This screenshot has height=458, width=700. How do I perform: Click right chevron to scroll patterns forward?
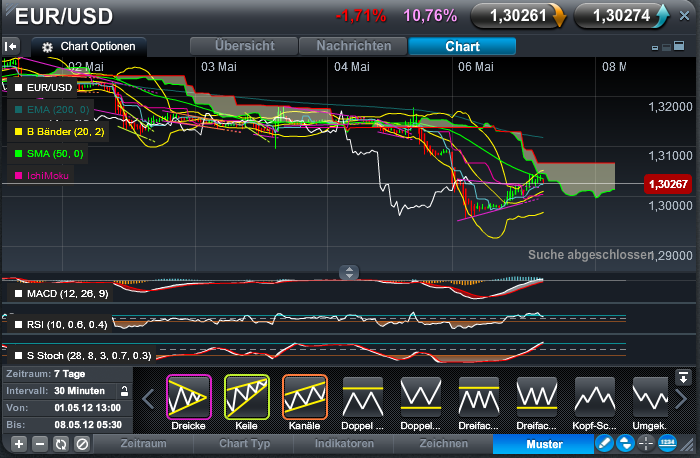(x=681, y=399)
